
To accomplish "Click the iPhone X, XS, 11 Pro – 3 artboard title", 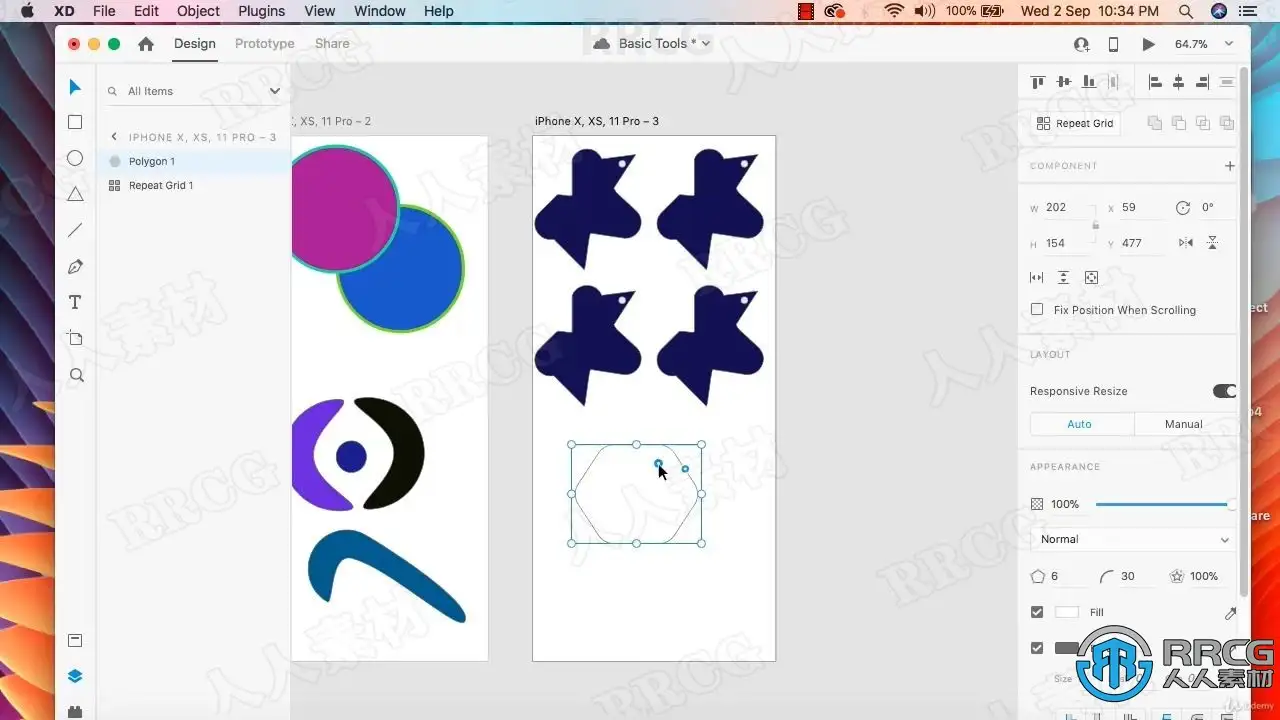I will tap(597, 121).
